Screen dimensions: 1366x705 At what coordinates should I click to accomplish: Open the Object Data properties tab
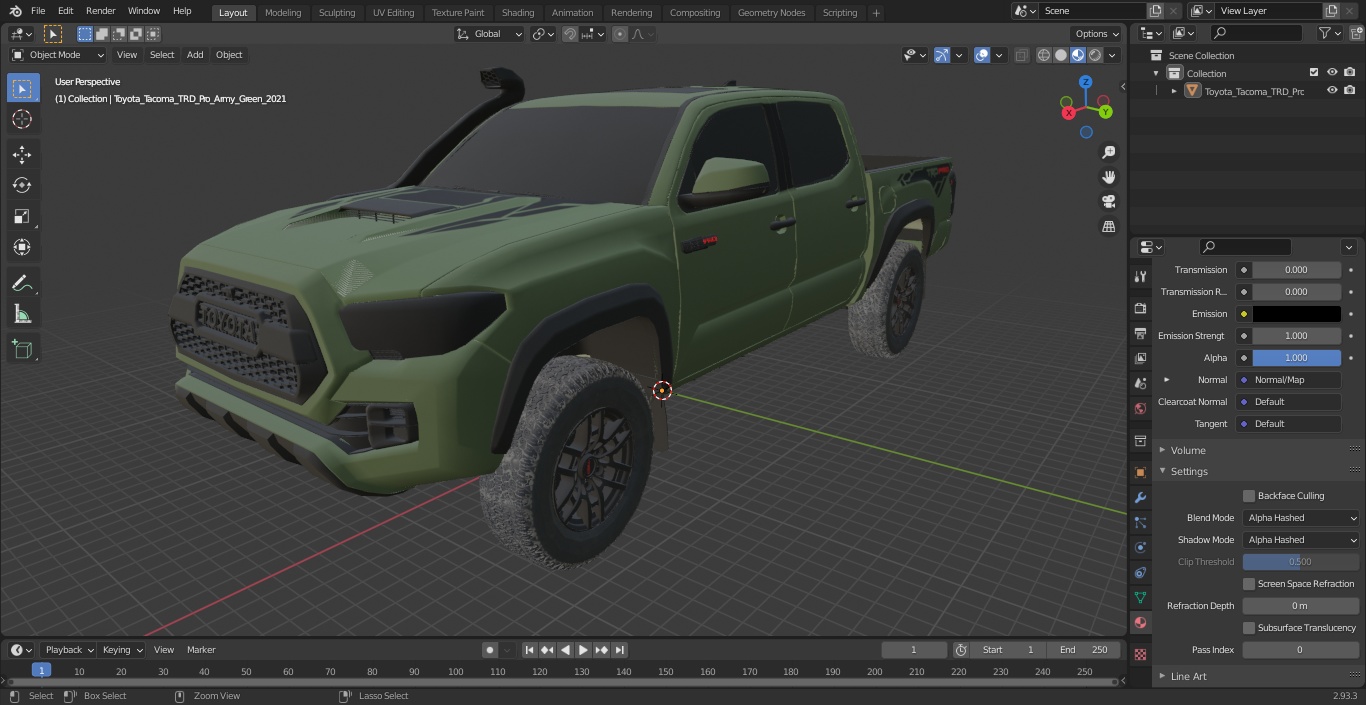pyautogui.click(x=1140, y=597)
